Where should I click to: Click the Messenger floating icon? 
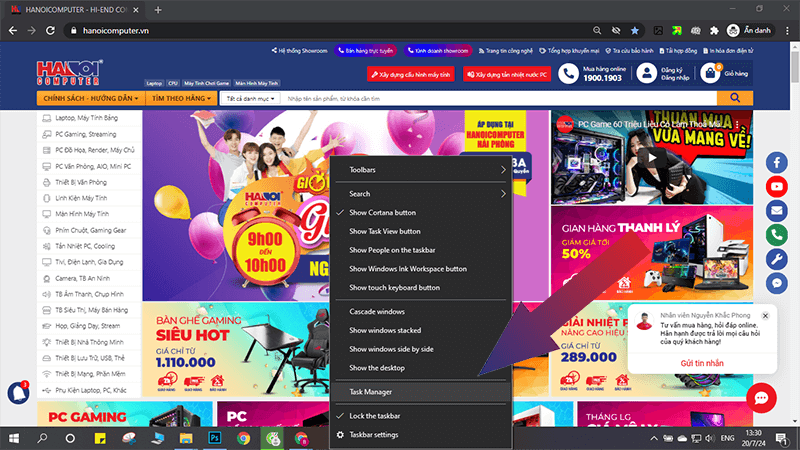777,283
